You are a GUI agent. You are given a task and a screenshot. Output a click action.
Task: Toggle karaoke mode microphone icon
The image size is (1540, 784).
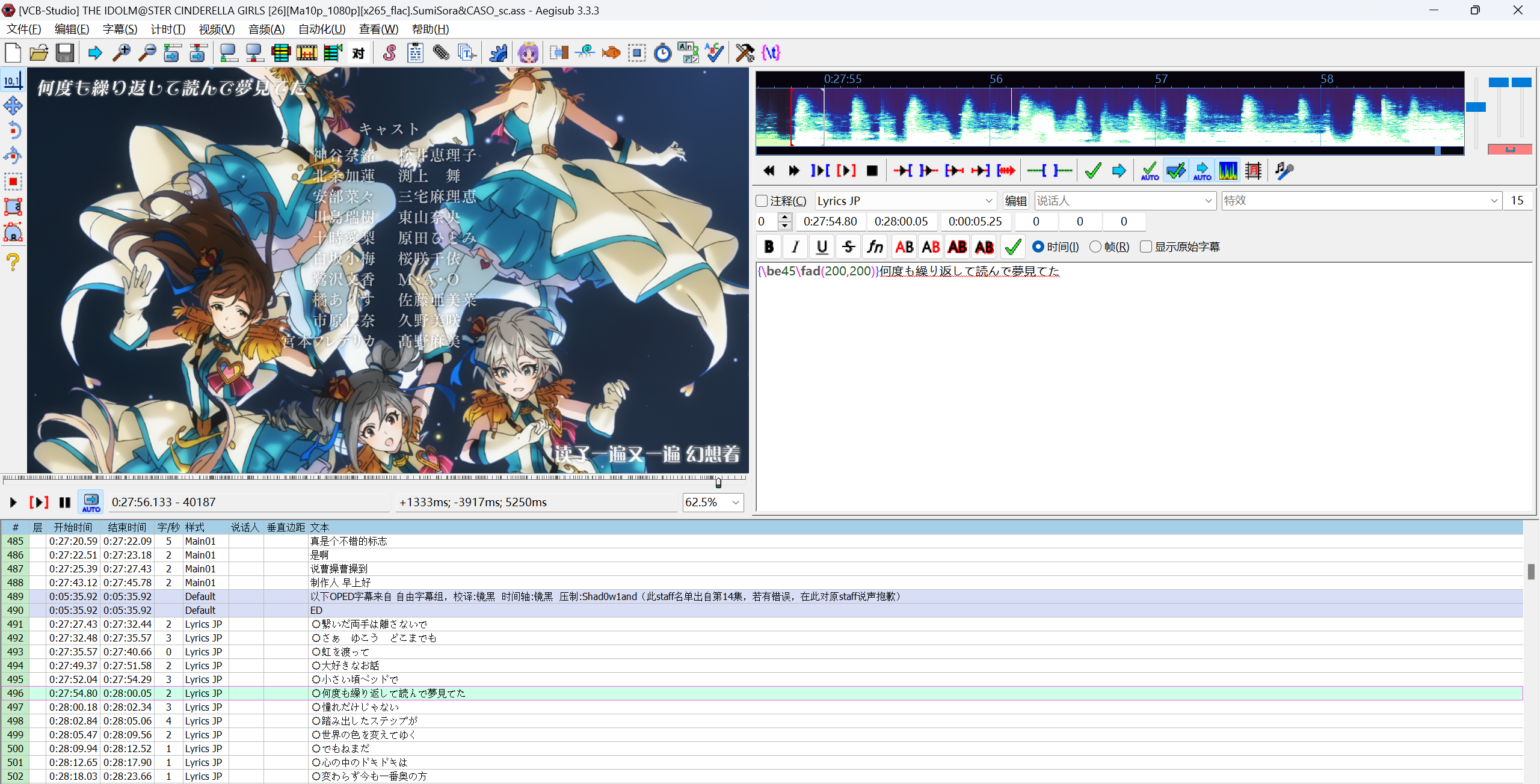coord(1284,171)
